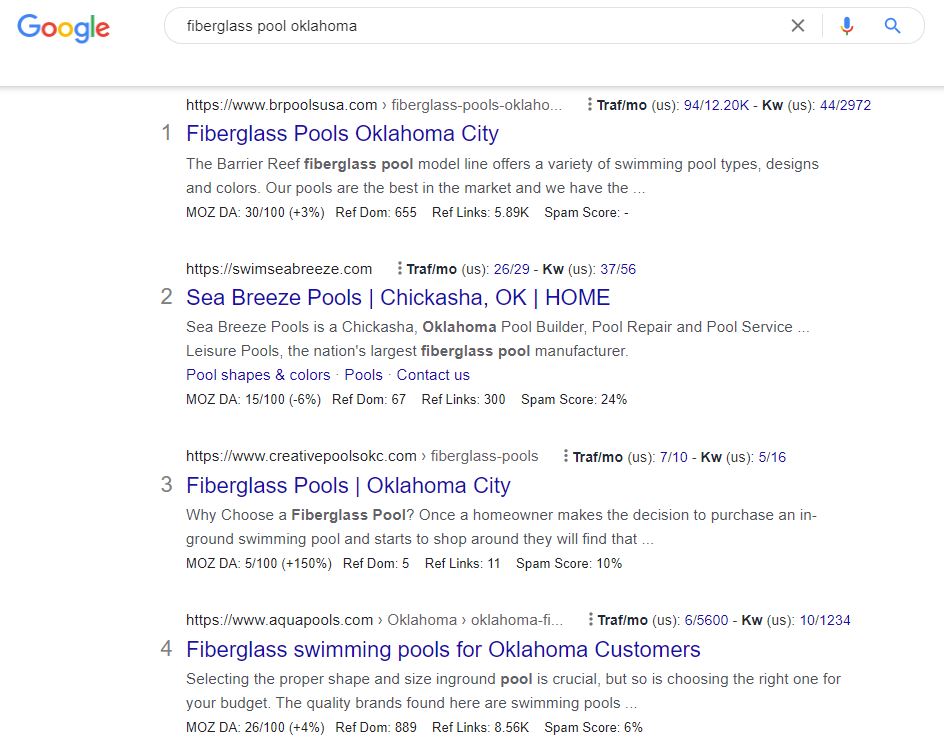Click rank number 3 beside third result
The height and width of the screenshot is (738, 944).
167,484
